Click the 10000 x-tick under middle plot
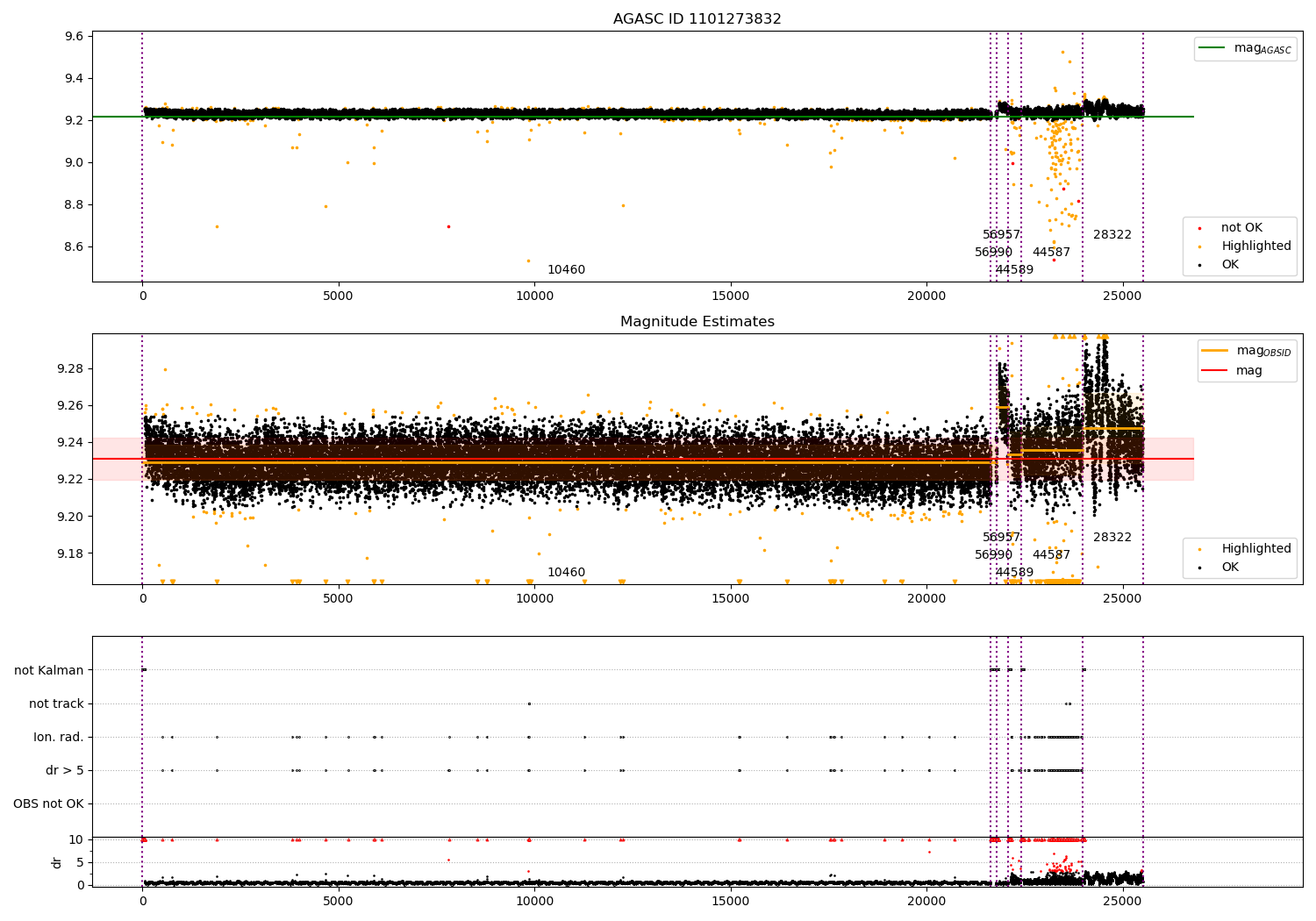The image size is (1316, 921). pyautogui.click(x=534, y=599)
